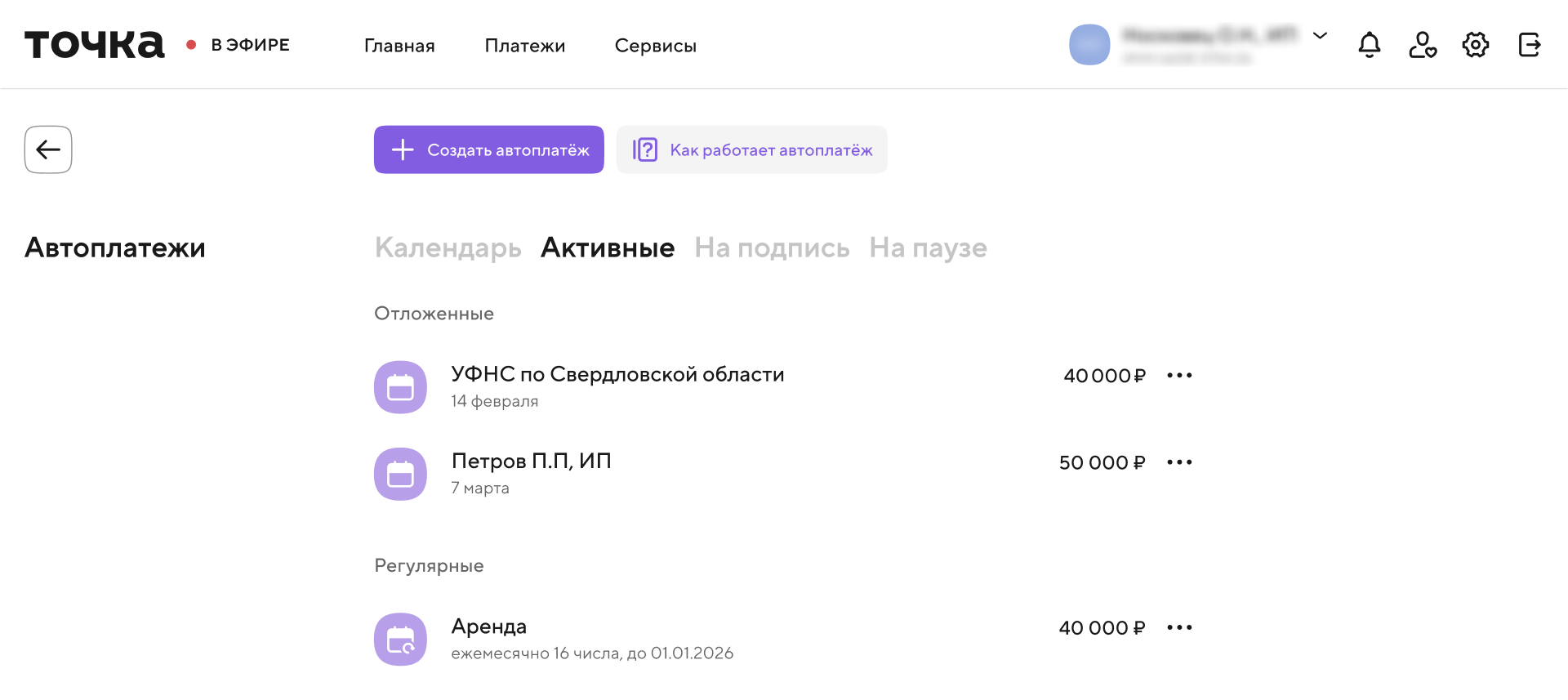1568x700 pixels.
Task: Open more options for УФНС payment
Action: click(x=1179, y=376)
